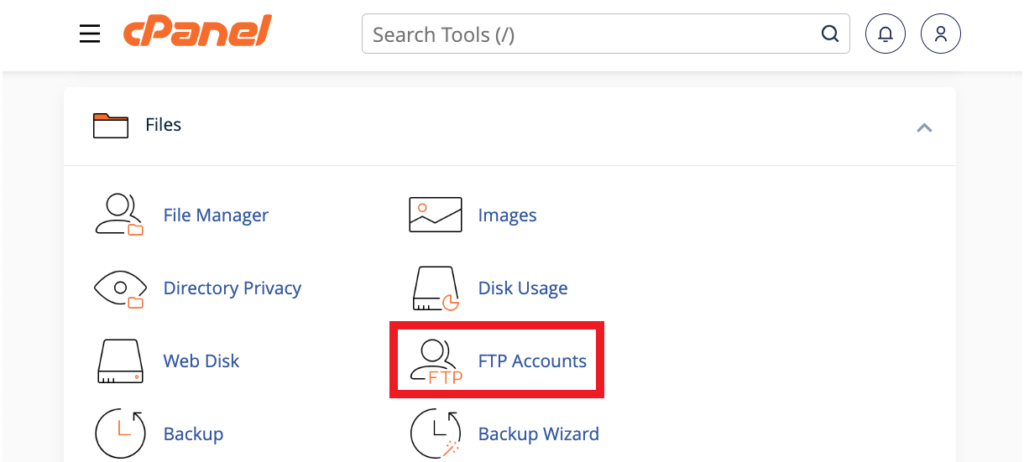Click the Backup Wizard wand icon
Viewport: 1024px width, 462px height.
tap(436, 434)
